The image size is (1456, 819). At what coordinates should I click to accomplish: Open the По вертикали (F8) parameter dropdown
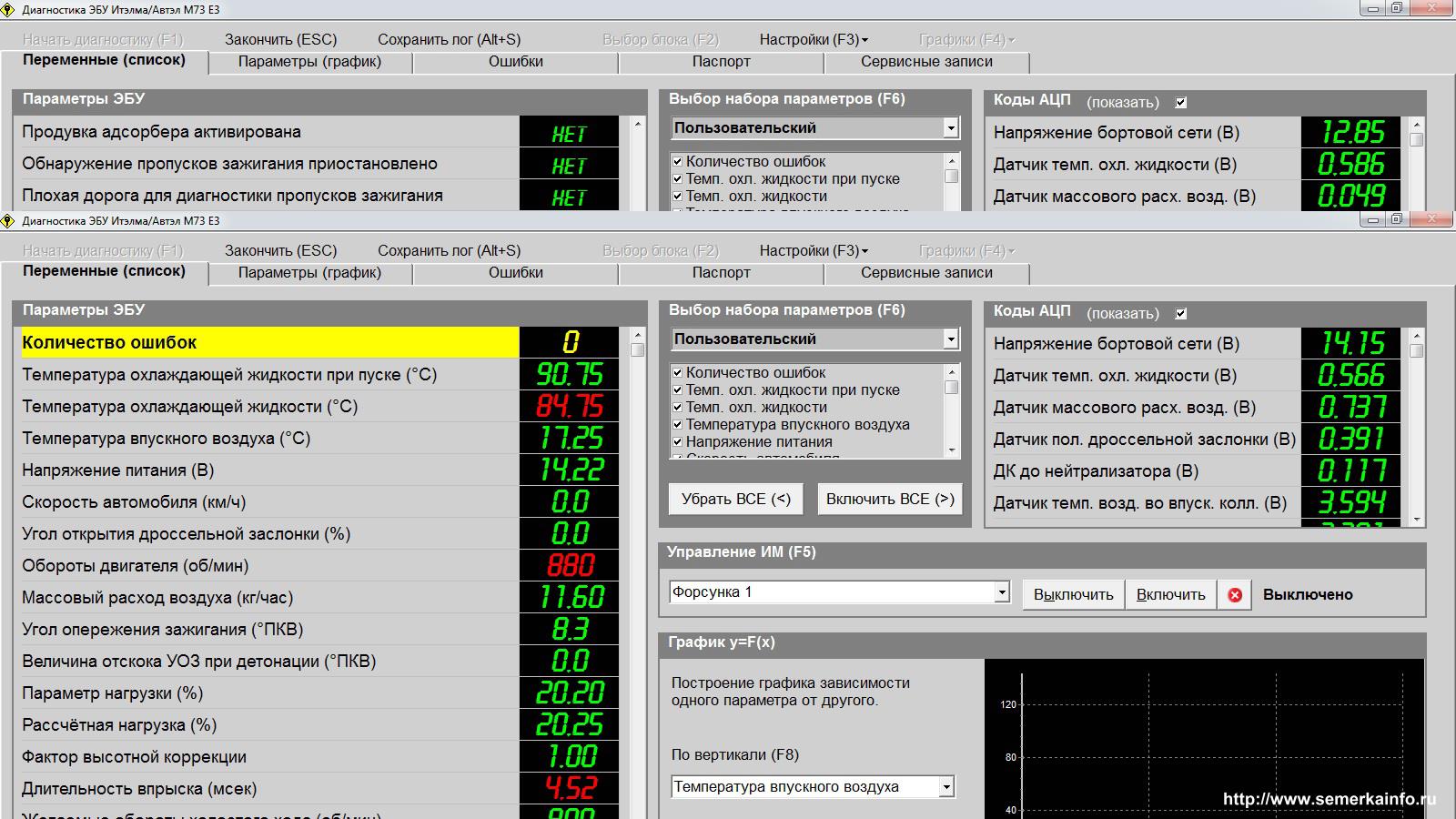pos(946,787)
